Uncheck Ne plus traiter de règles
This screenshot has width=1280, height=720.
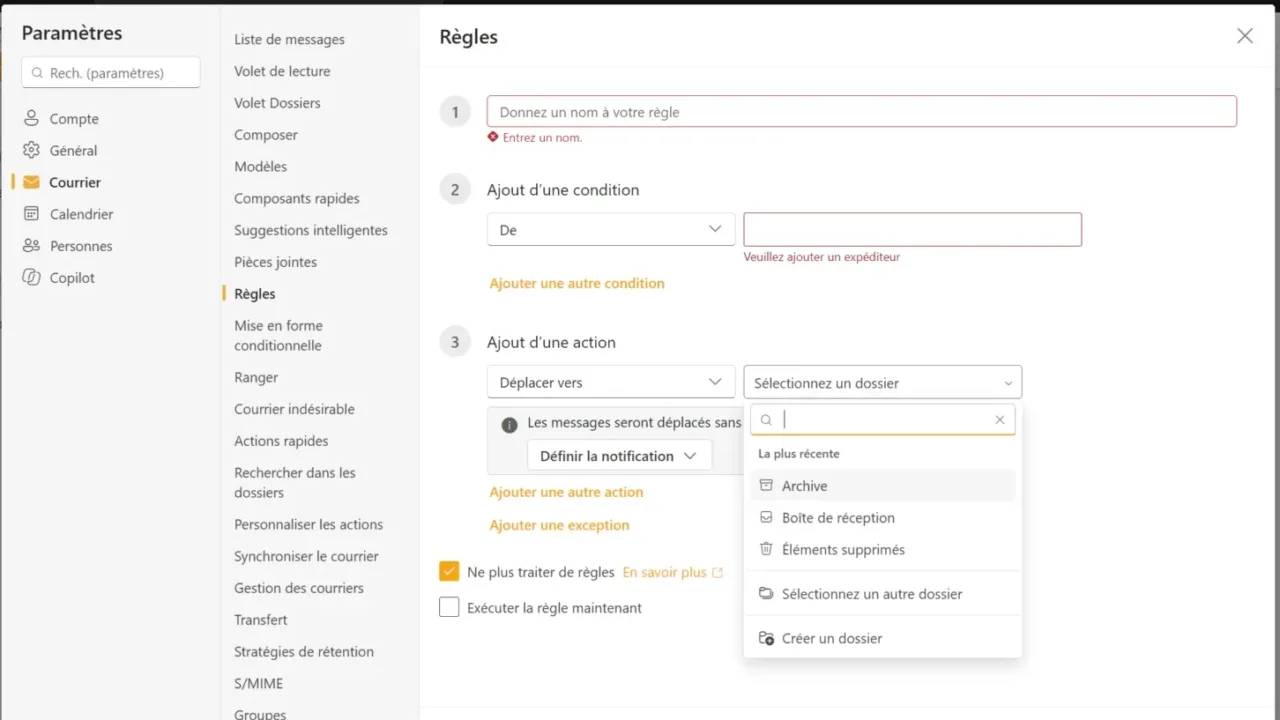point(449,573)
